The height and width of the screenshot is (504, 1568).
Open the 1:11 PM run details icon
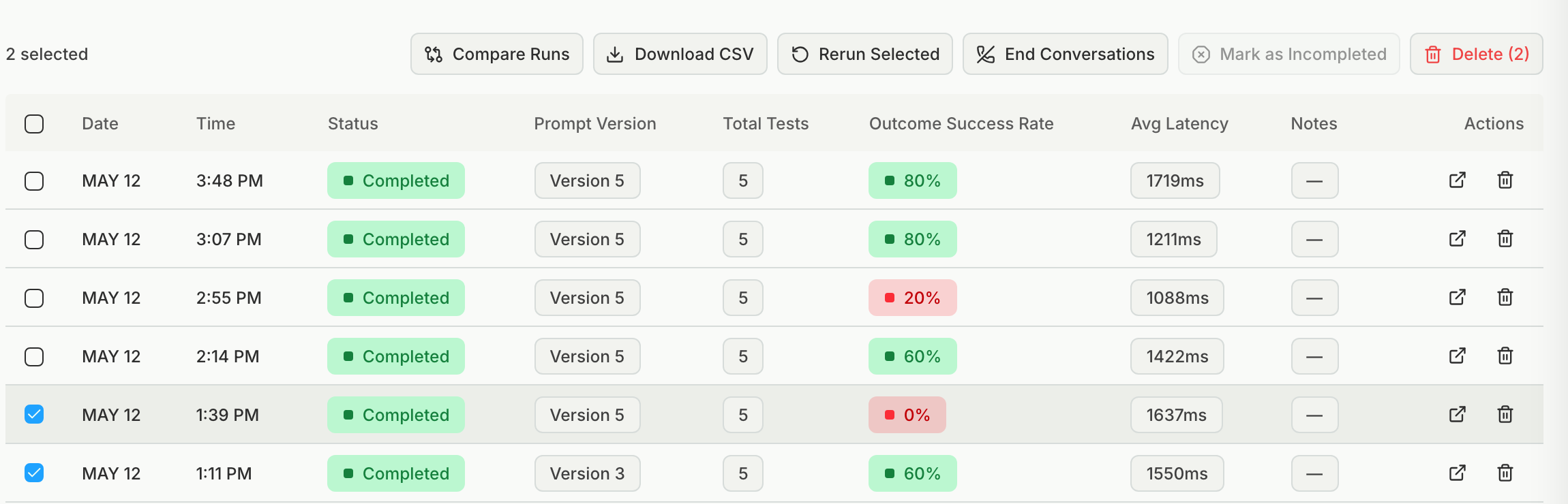[x=1457, y=473]
